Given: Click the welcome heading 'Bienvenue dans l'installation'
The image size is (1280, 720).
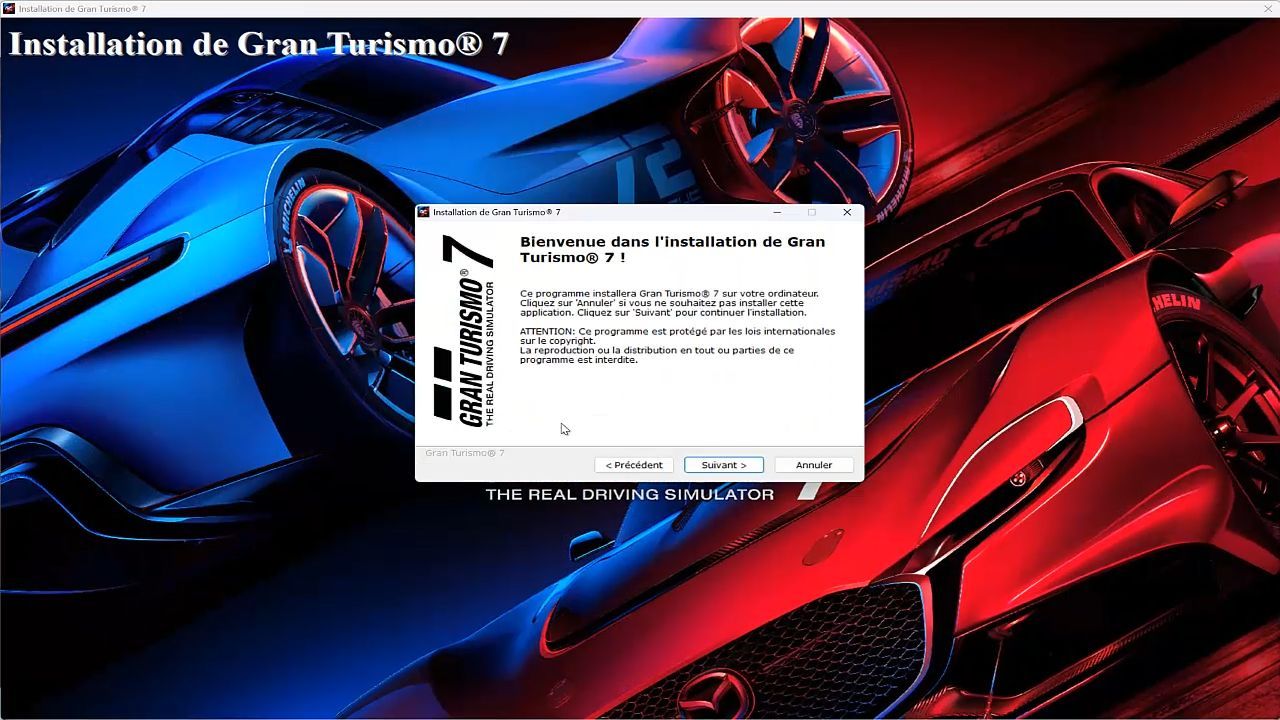Looking at the screenshot, I should tap(672, 249).
